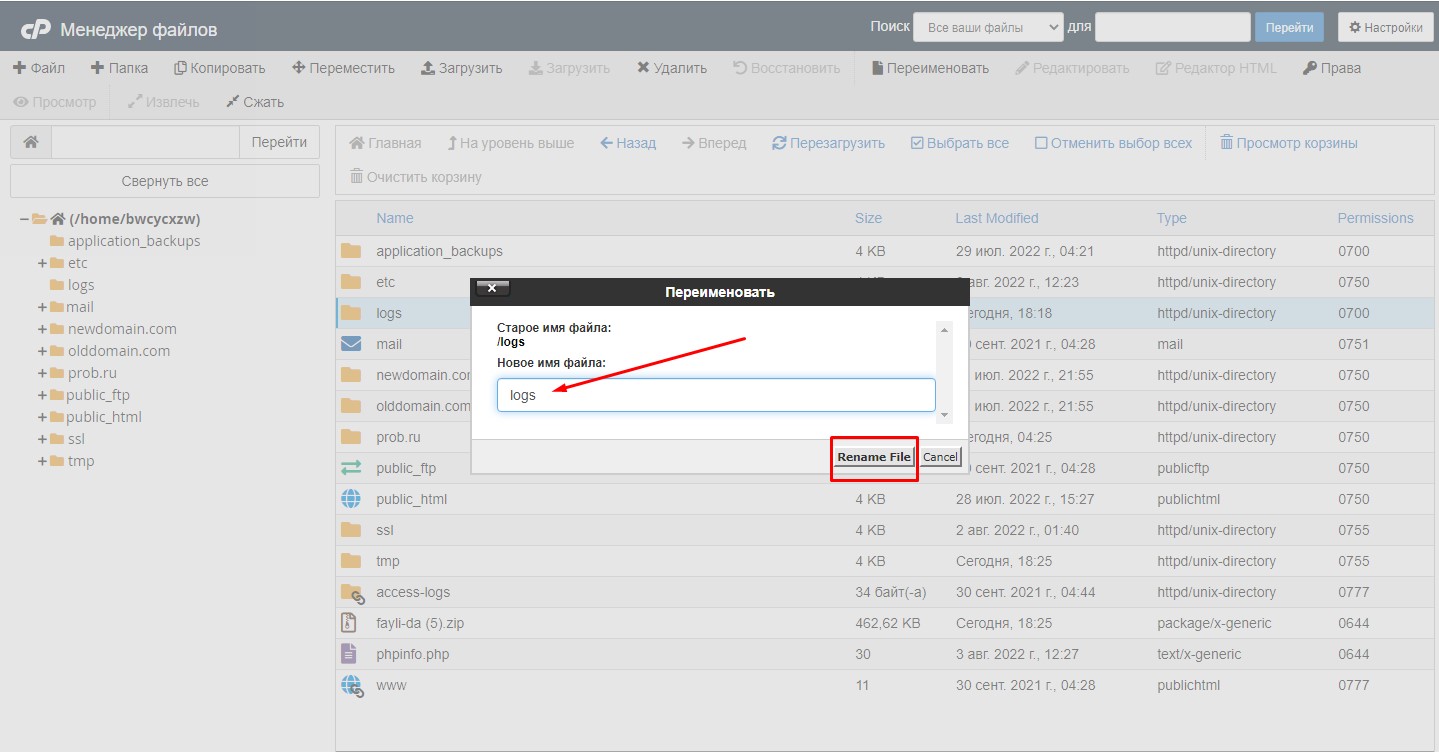Click the mail envelope icon
Image resolution: width=1439 pixels, height=752 pixels.
(x=350, y=344)
